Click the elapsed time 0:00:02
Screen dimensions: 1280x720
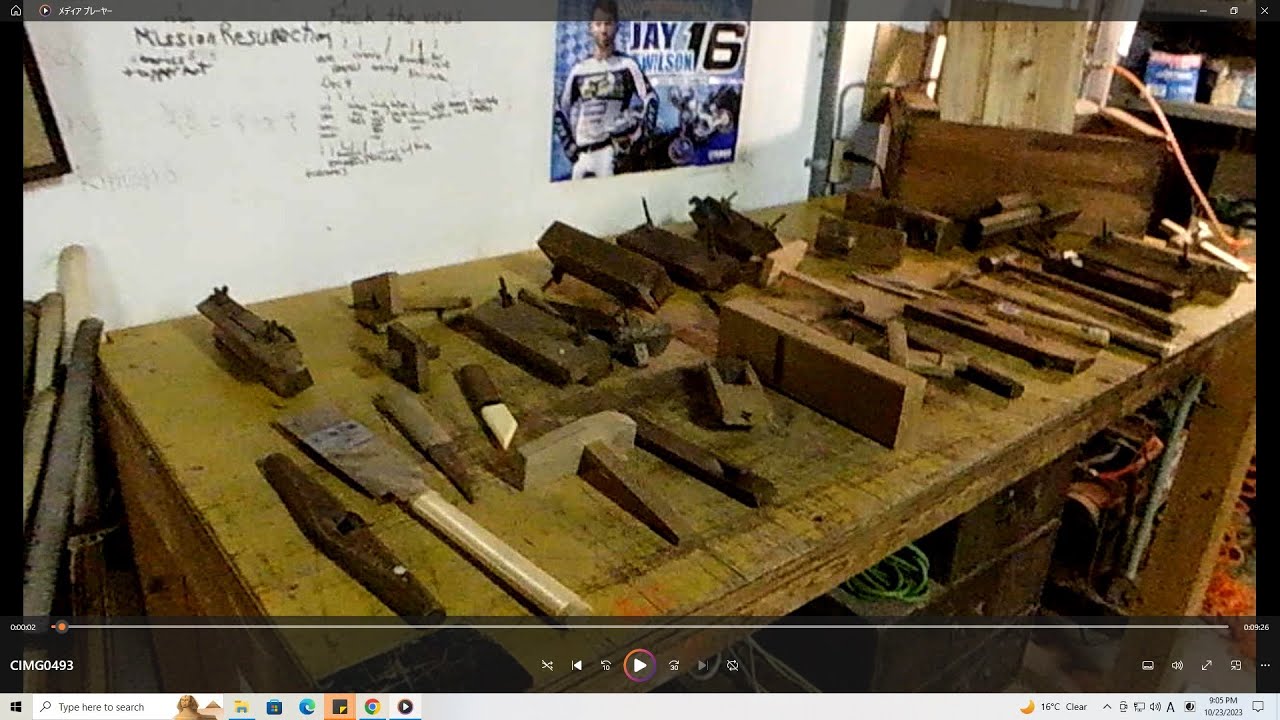click(23, 627)
